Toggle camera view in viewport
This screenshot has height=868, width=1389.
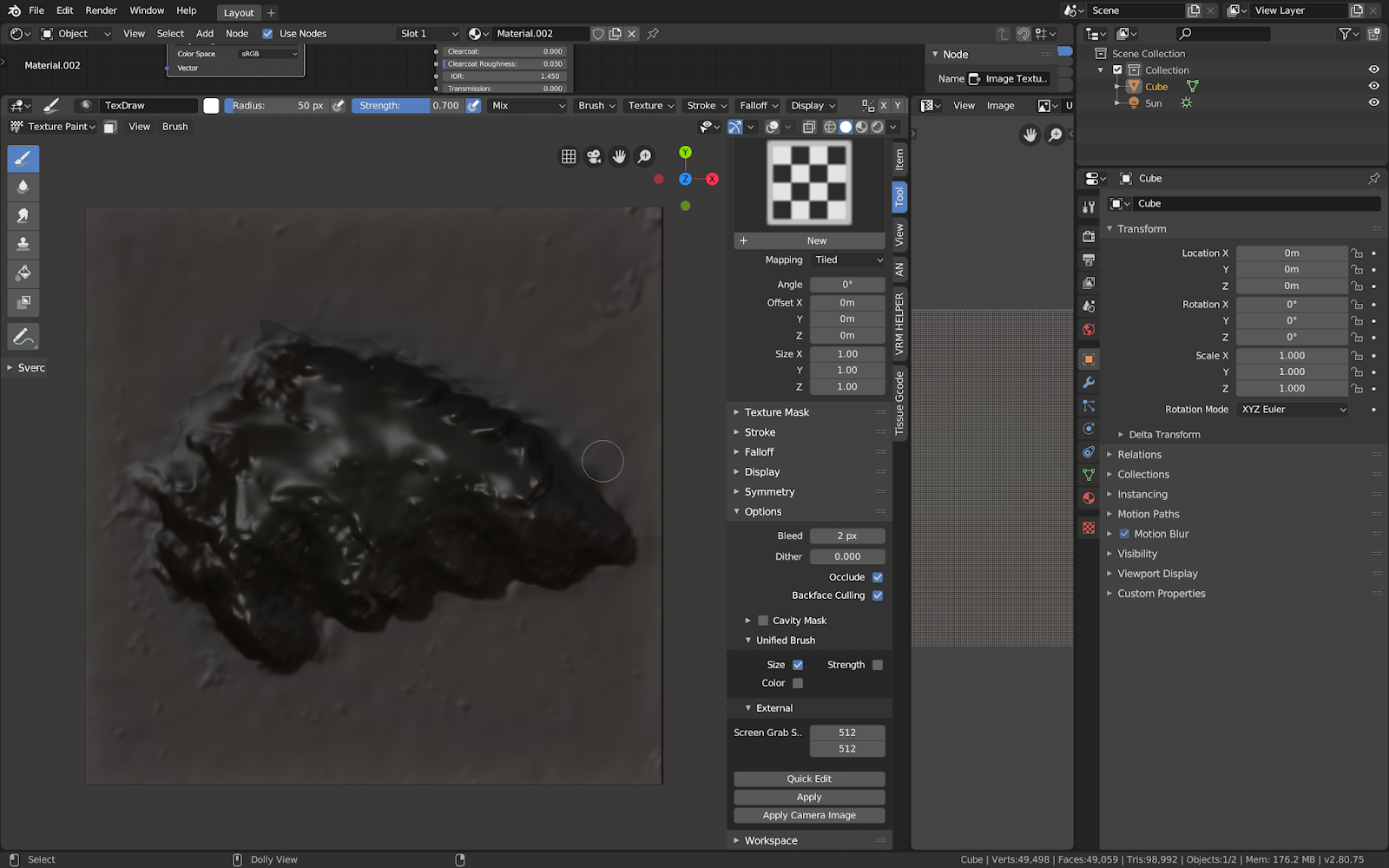(x=594, y=156)
